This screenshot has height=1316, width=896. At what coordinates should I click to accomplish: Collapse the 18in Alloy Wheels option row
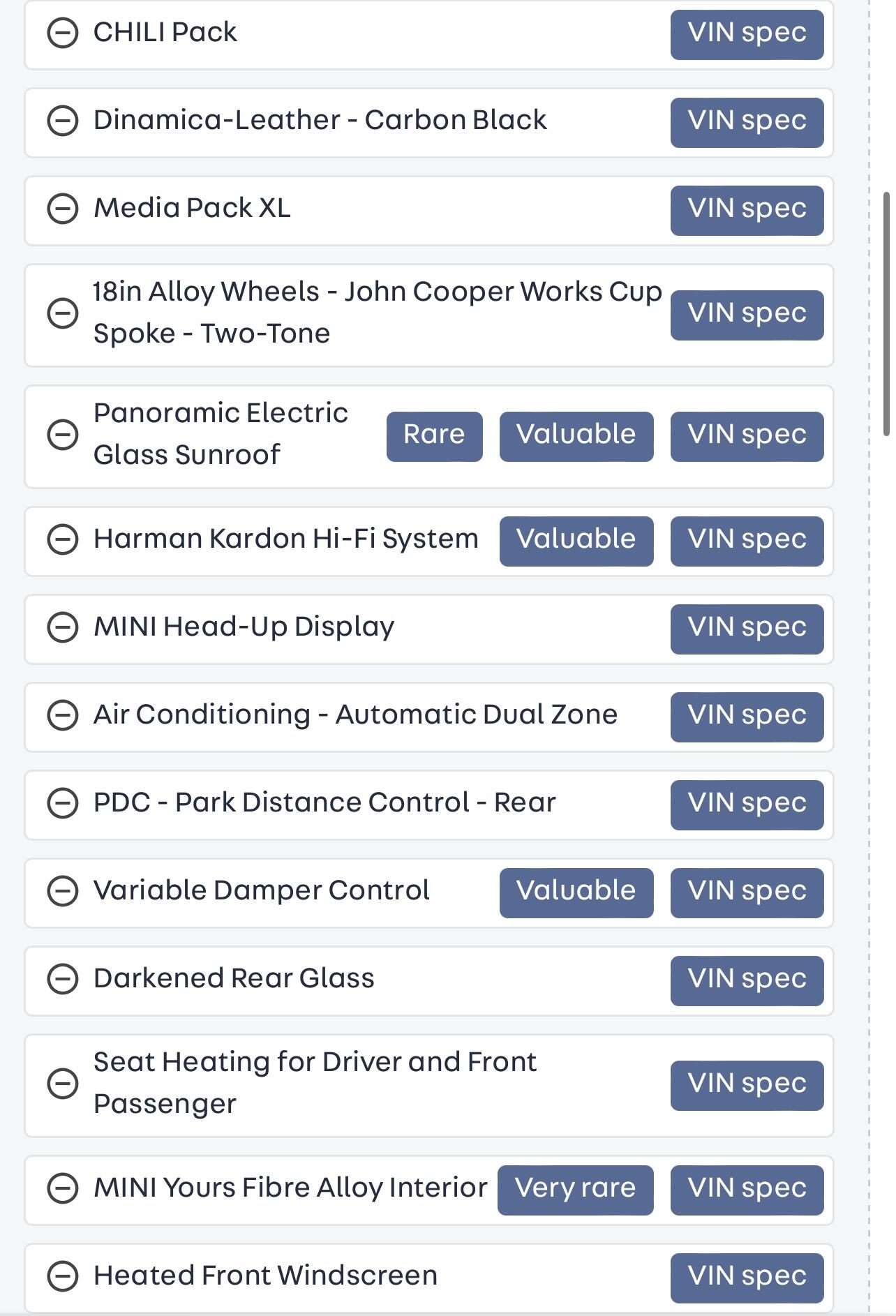click(62, 313)
